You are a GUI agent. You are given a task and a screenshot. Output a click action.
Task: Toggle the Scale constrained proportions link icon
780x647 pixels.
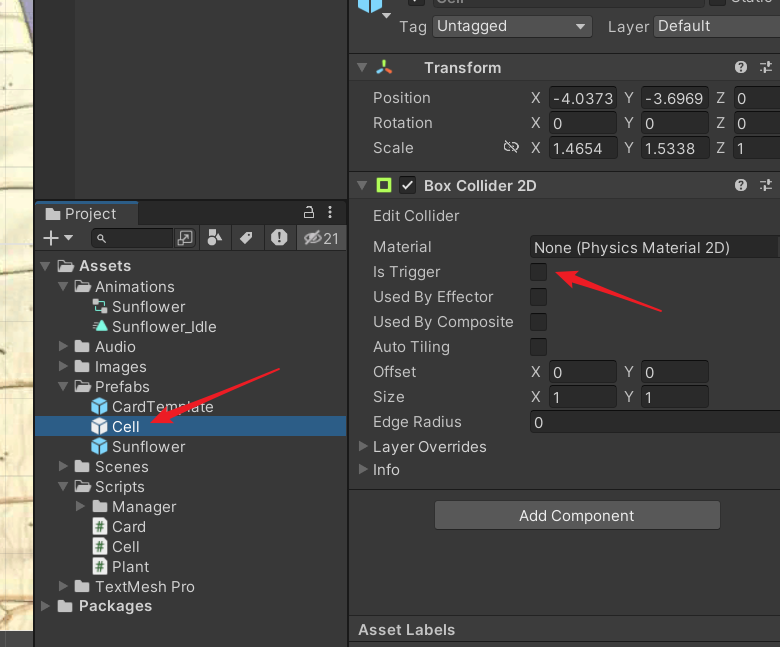511,148
